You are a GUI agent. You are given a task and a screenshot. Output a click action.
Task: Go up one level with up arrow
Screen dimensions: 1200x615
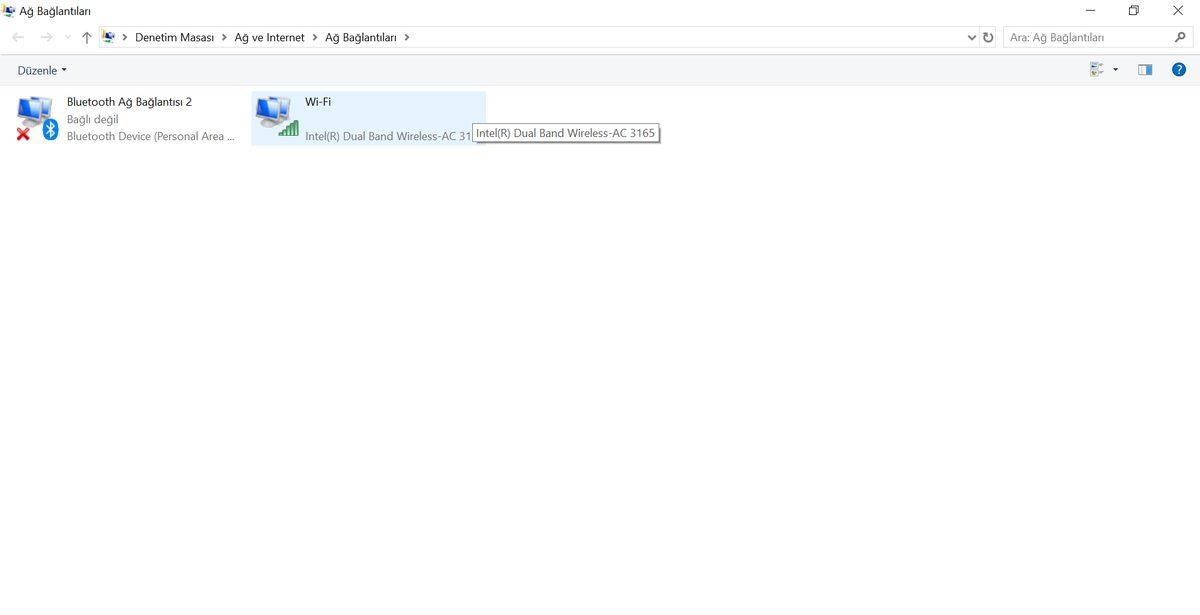click(x=87, y=38)
